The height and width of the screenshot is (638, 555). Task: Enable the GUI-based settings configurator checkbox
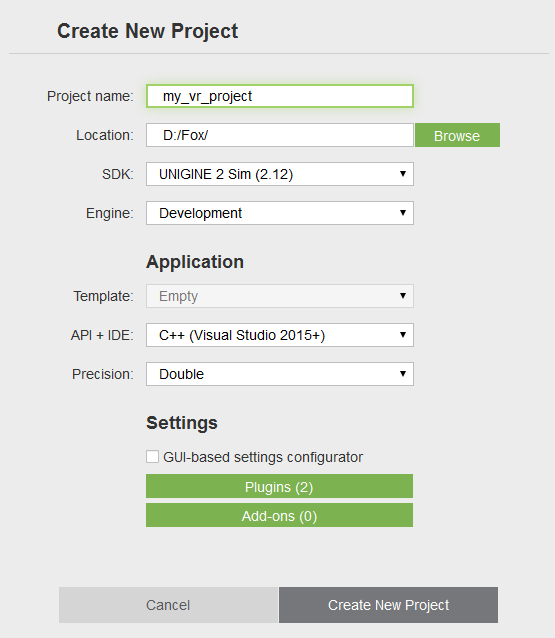point(153,457)
